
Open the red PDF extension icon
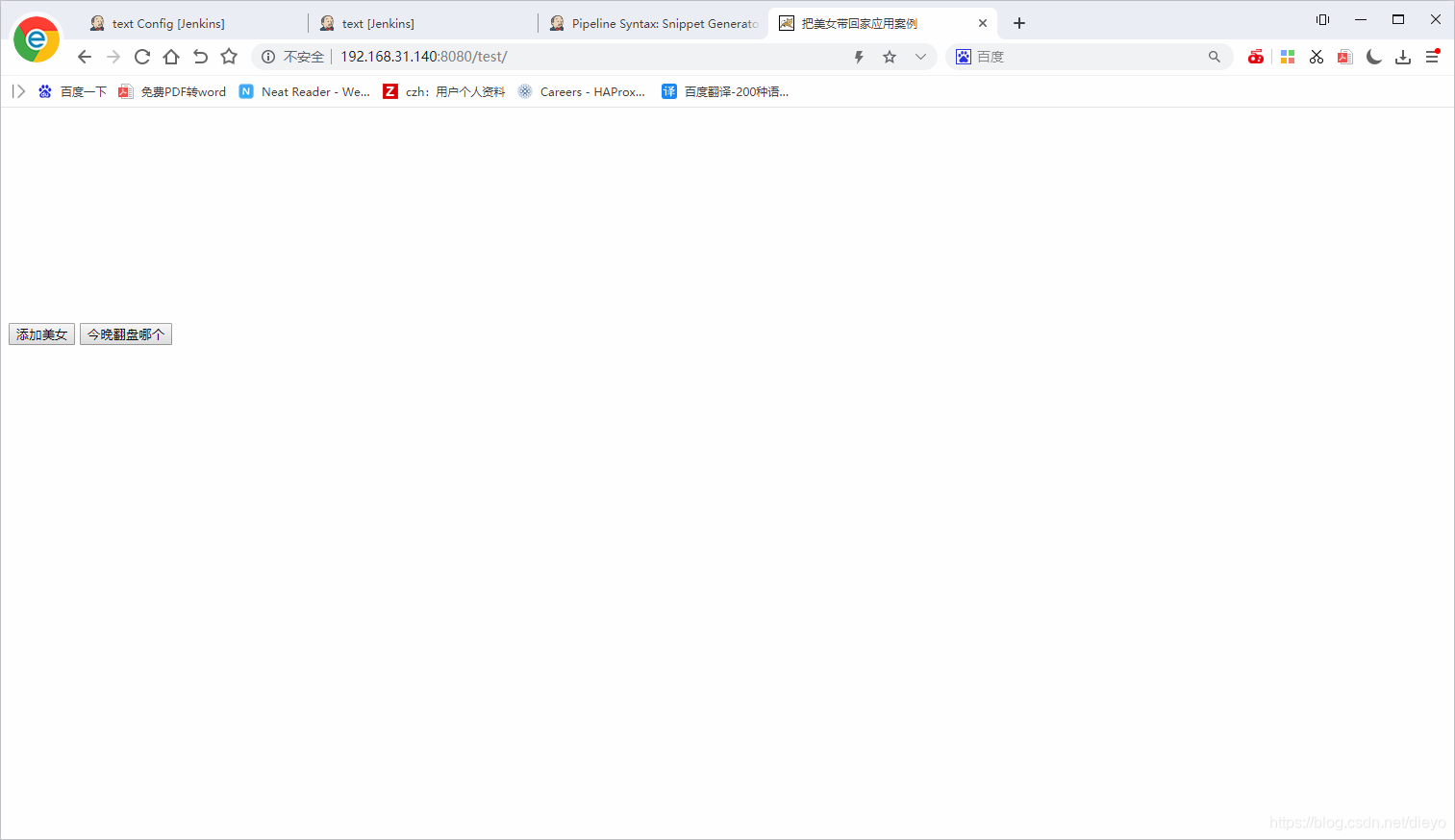[x=1345, y=57]
